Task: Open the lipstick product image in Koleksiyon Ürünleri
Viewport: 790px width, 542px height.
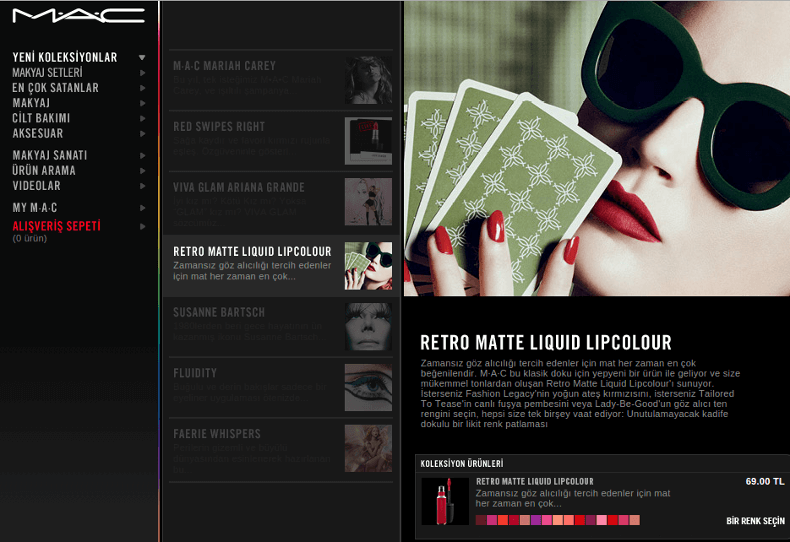Action: pos(445,502)
